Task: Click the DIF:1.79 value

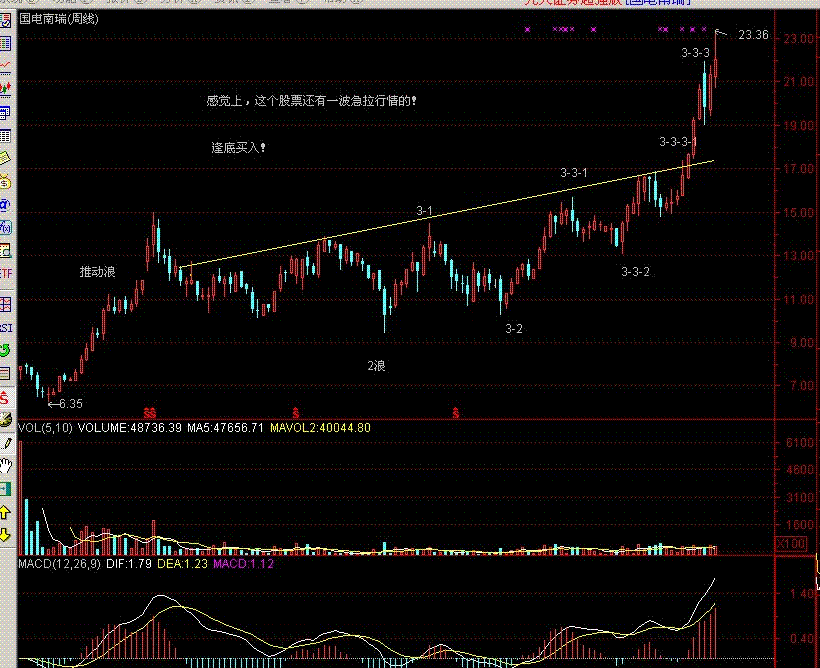Action: 129,564
